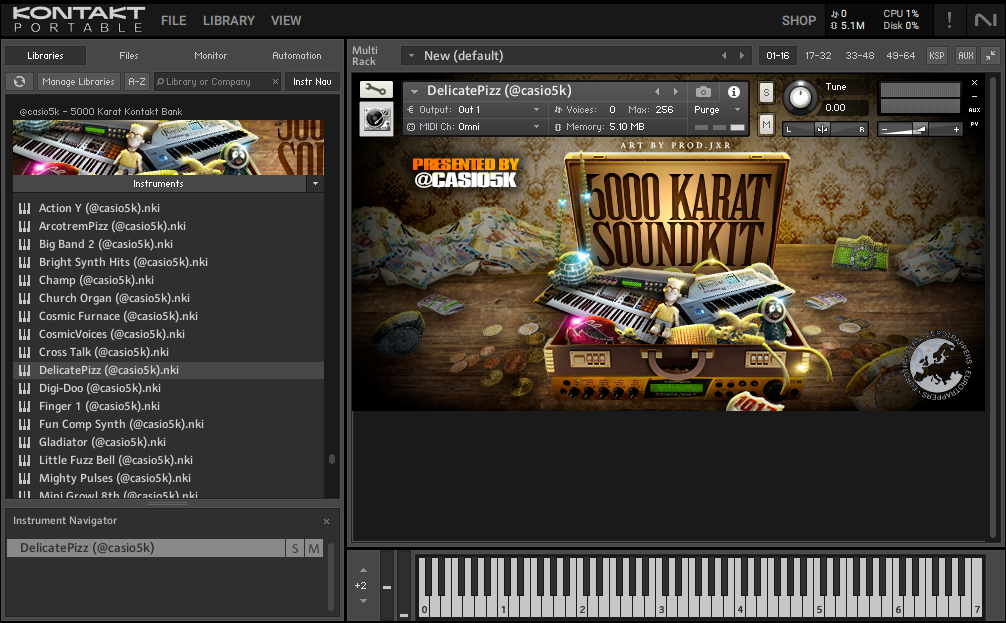
Task: Select rack page 17-32
Action: tap(818, 56)
